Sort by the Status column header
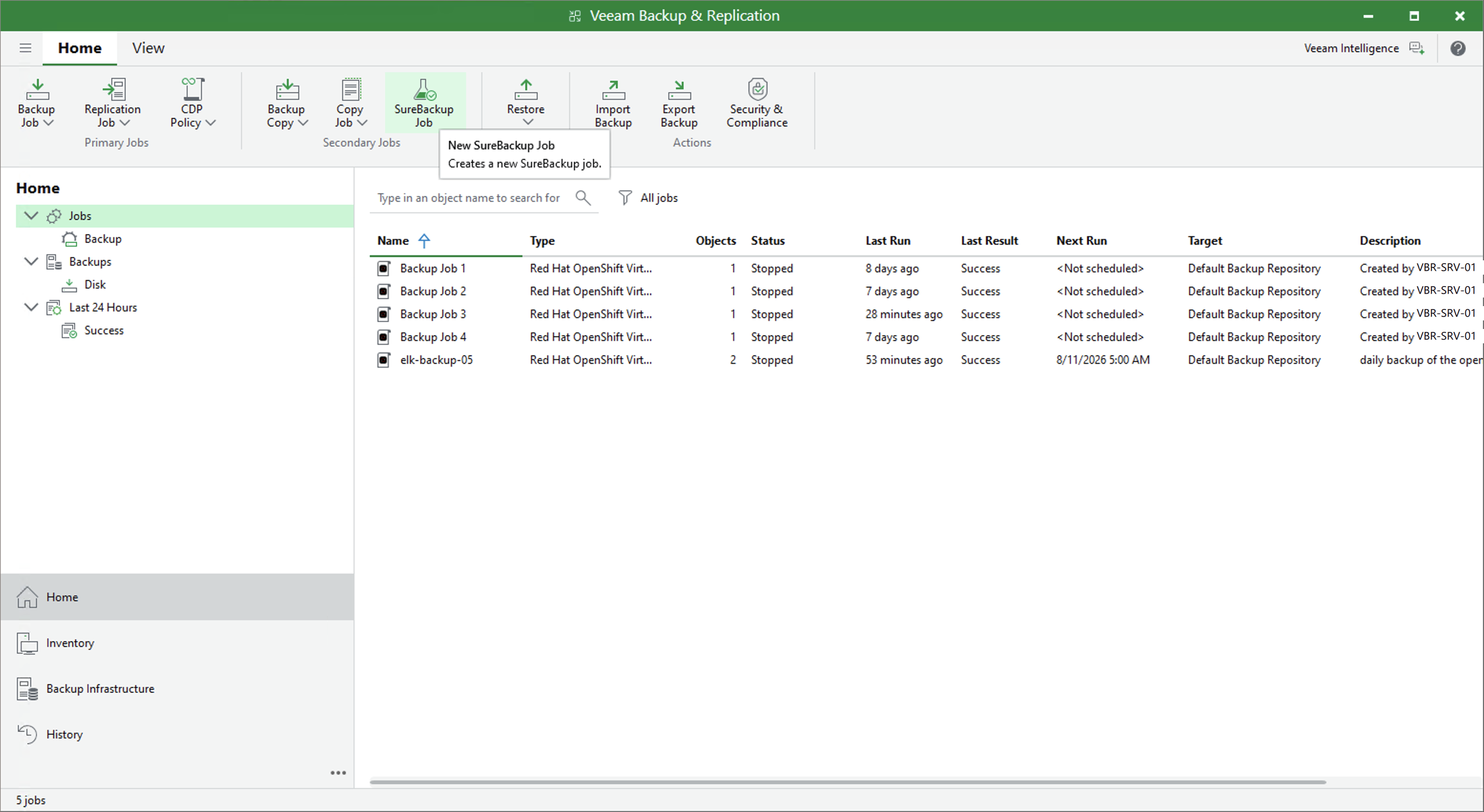1484x812 pixels. pyautogui.click(x=768, y=241)
